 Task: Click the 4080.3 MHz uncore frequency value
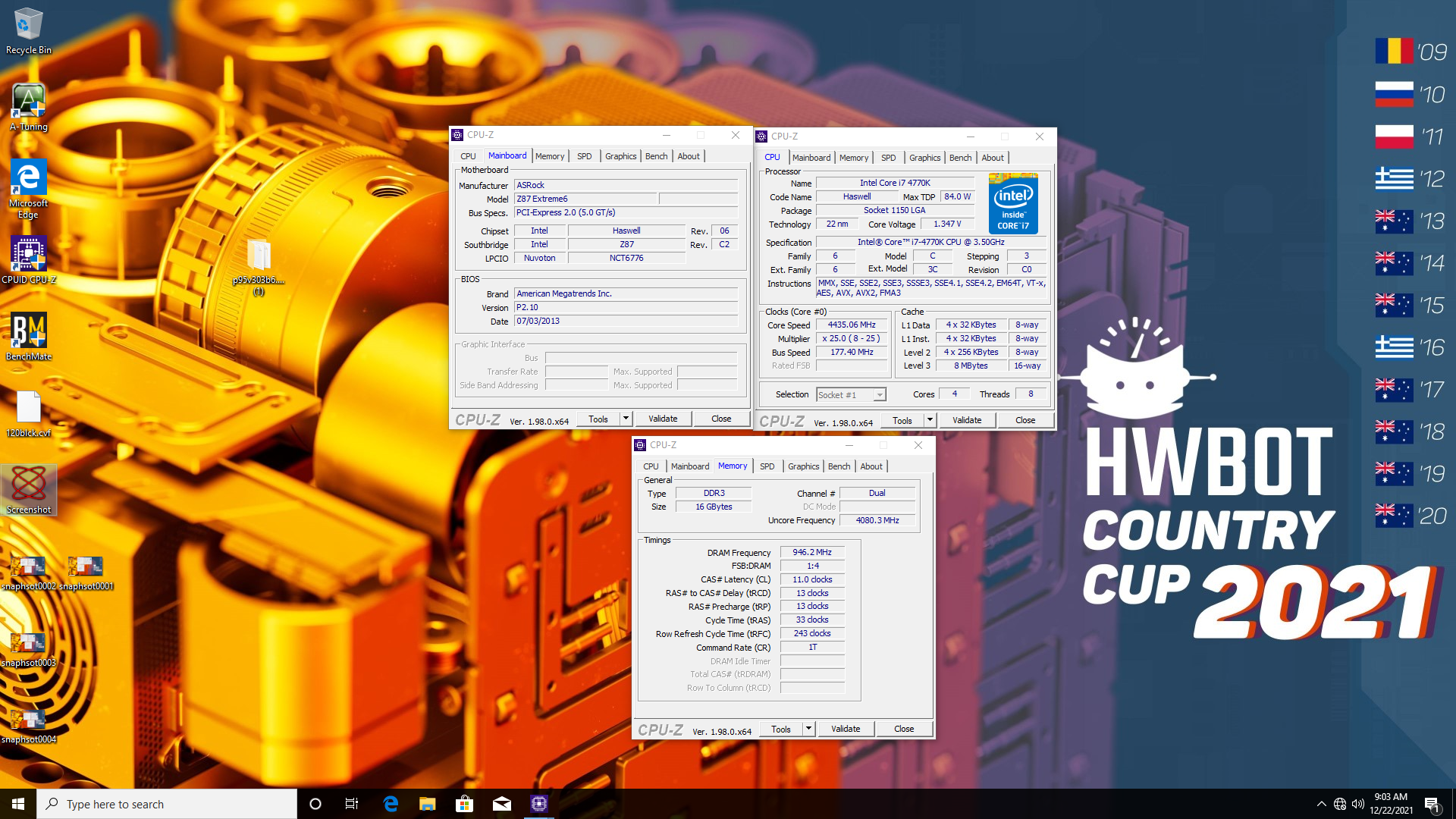pyautogui.click(x=877, y=520)
